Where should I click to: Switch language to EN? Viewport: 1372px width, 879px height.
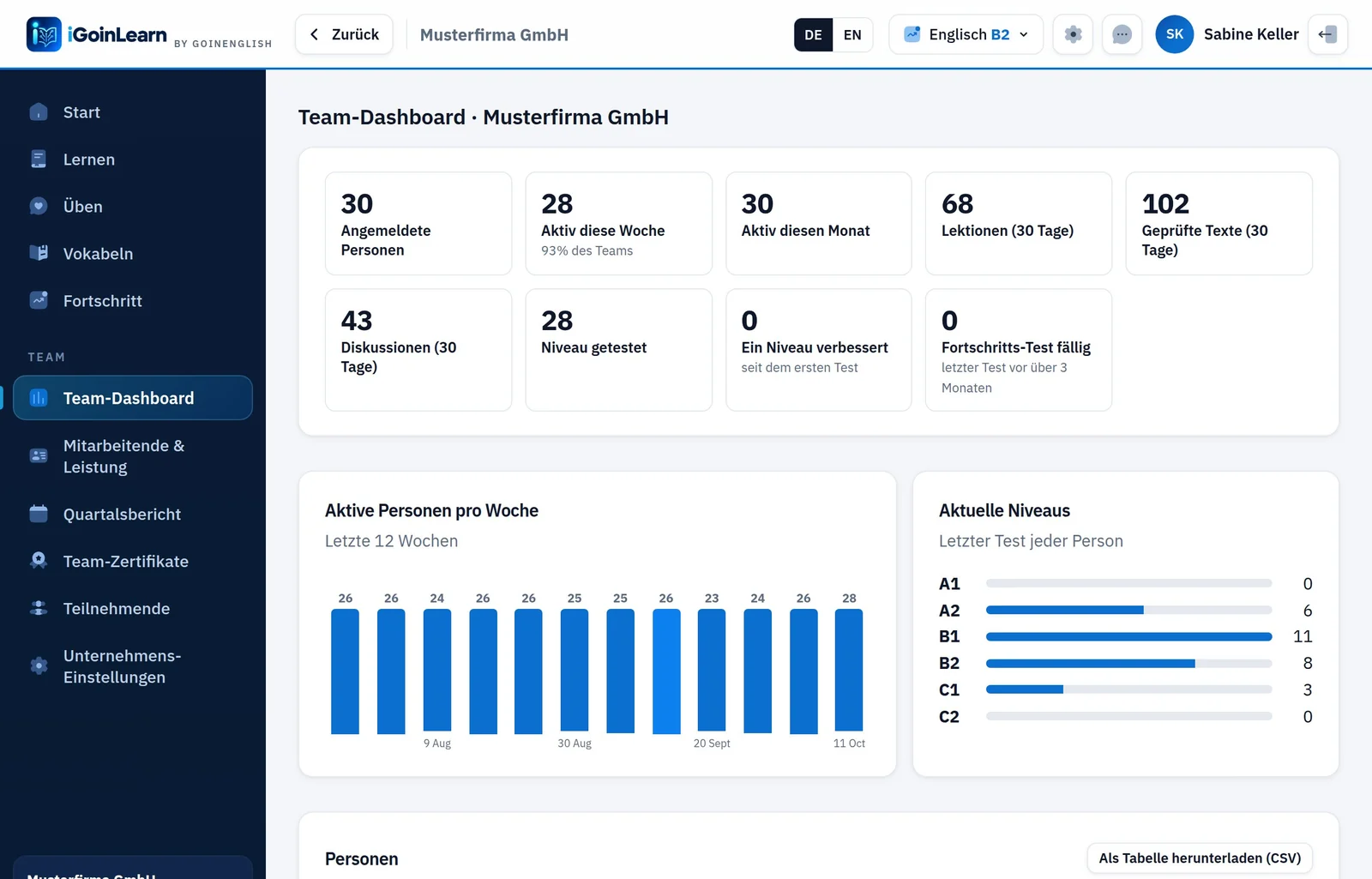coord(852,34)
